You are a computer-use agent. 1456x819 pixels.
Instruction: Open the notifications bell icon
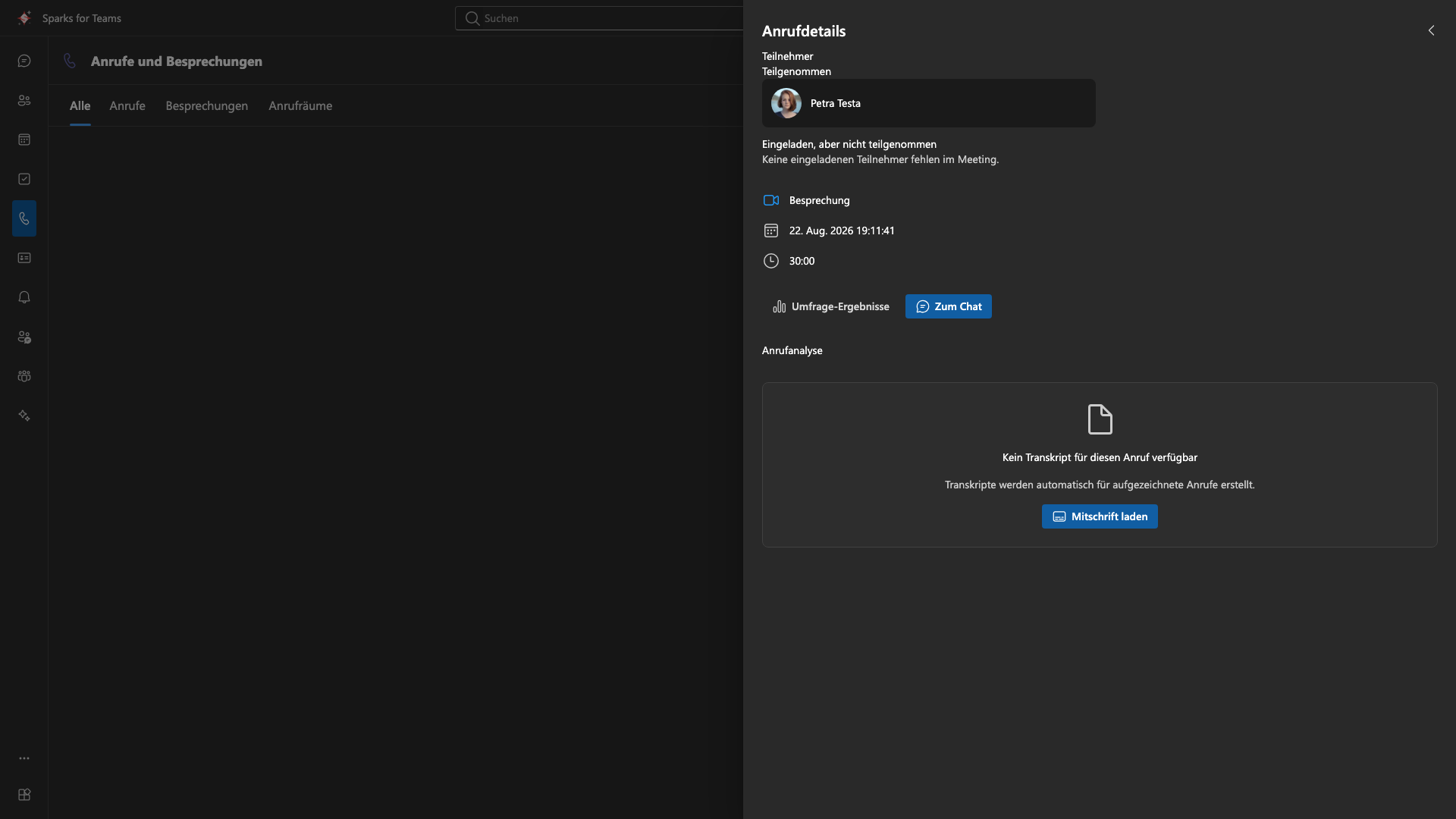coord(24,297)
